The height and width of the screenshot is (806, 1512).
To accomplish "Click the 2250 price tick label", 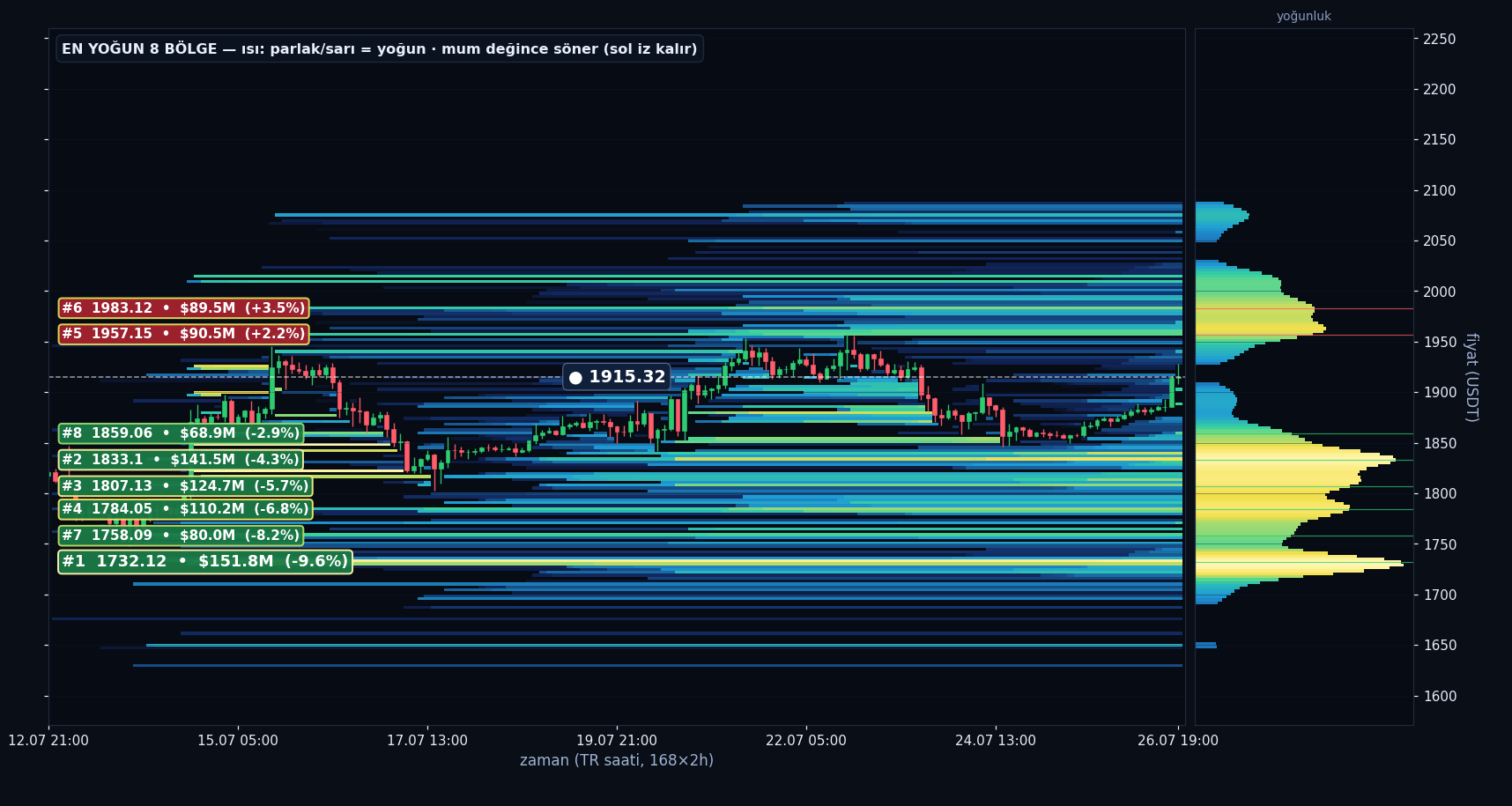I will click(x=1440, y=39).
